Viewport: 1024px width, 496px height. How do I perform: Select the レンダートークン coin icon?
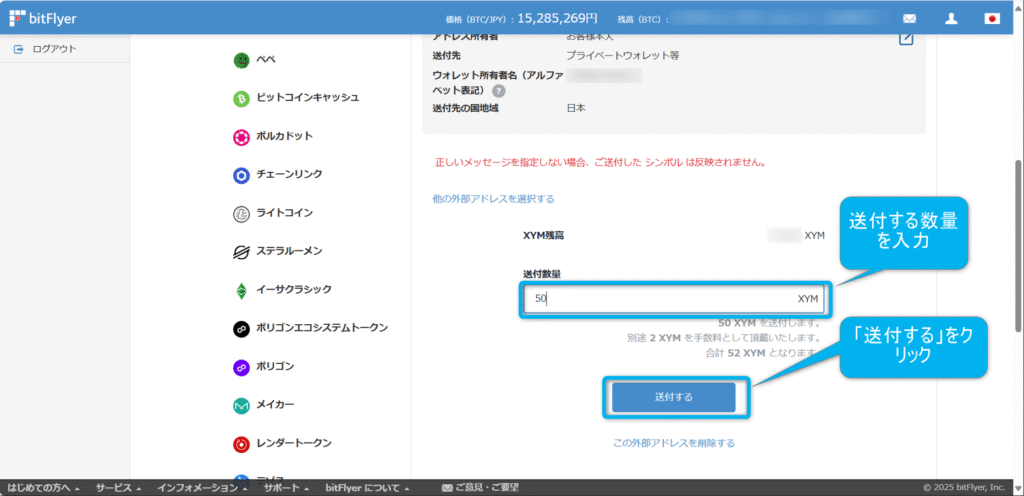[242, 444]
